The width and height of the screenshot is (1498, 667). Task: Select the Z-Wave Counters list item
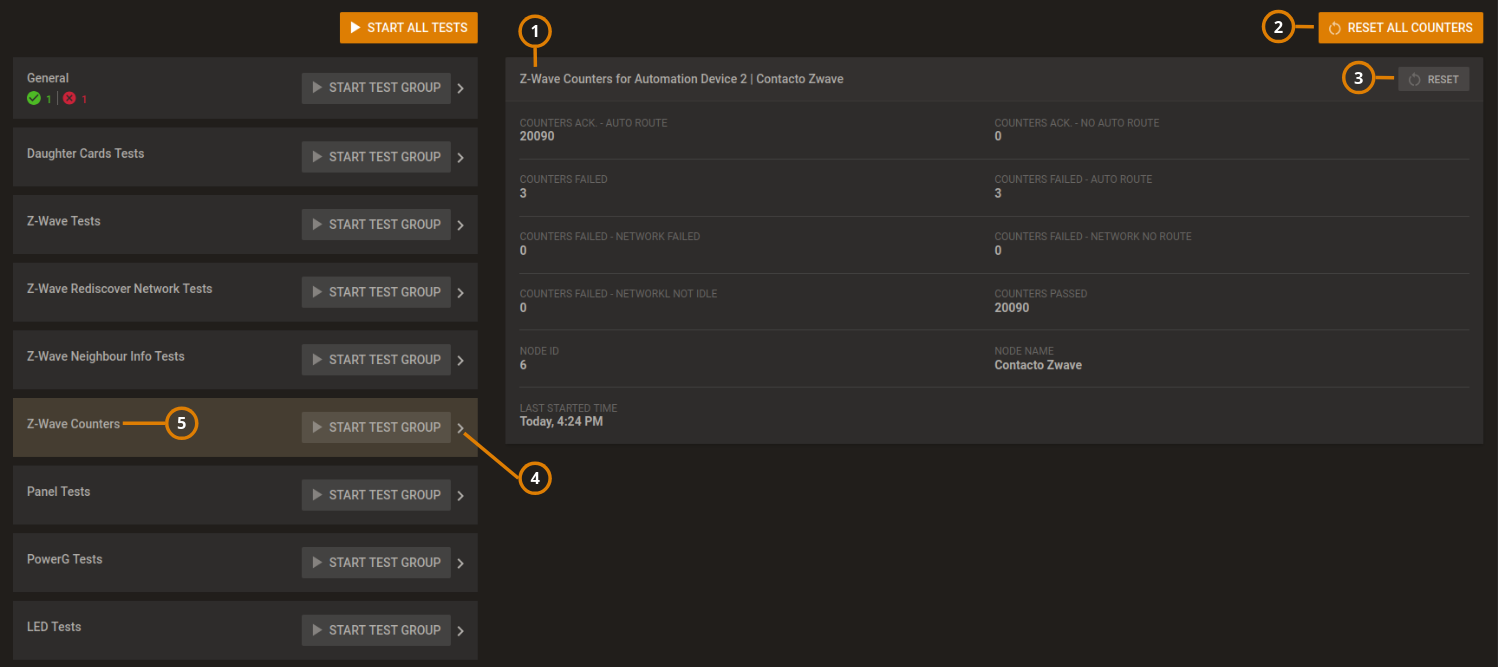[73, 424]
